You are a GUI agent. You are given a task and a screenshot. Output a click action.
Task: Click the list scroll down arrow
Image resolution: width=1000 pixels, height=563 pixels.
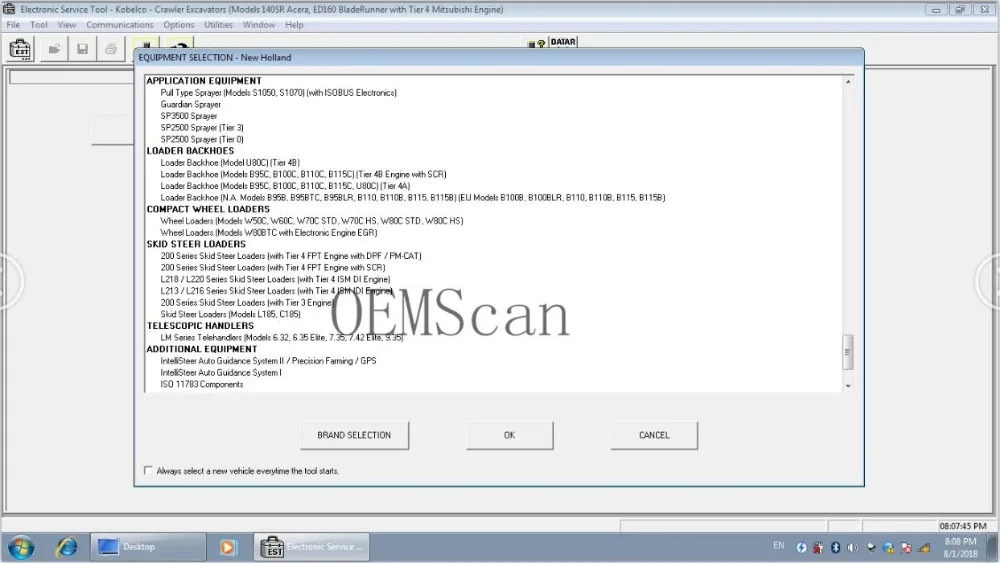(x=848, y=386)
